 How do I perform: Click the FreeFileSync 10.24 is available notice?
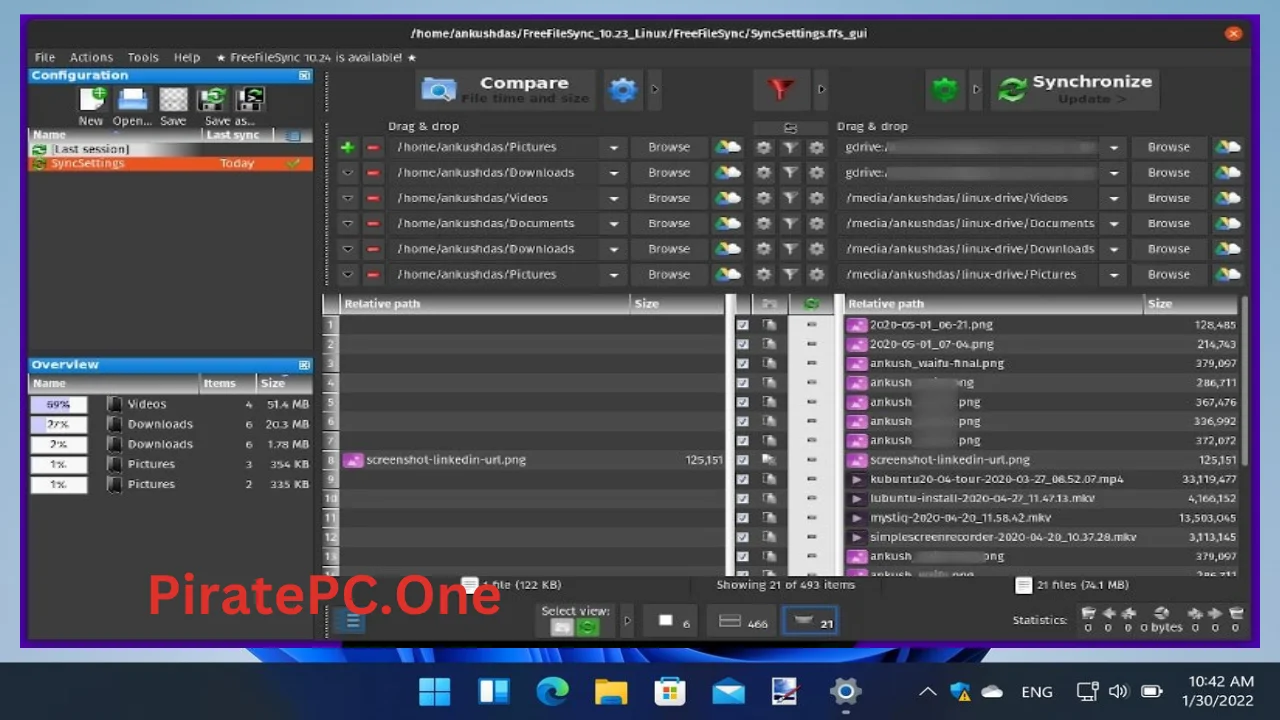316,57
